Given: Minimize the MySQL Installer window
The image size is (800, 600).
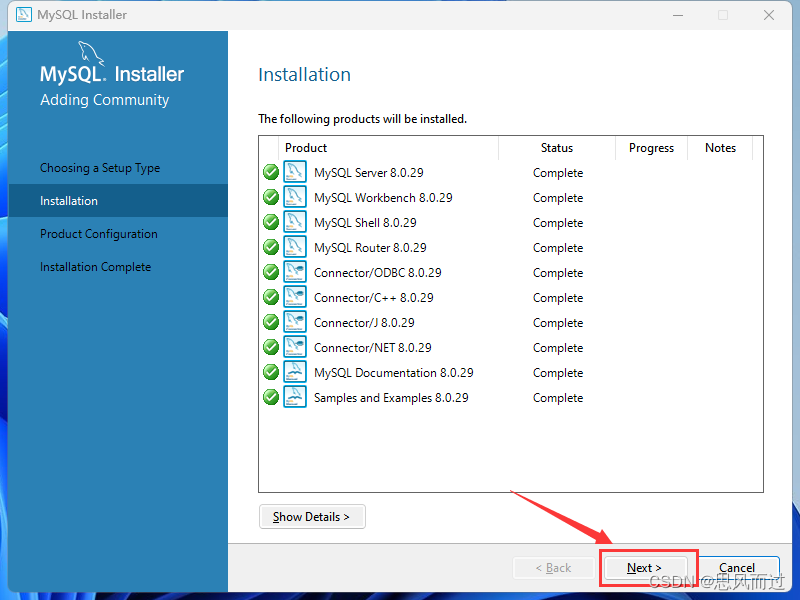Looking at the screenshot, I should 678,15.
